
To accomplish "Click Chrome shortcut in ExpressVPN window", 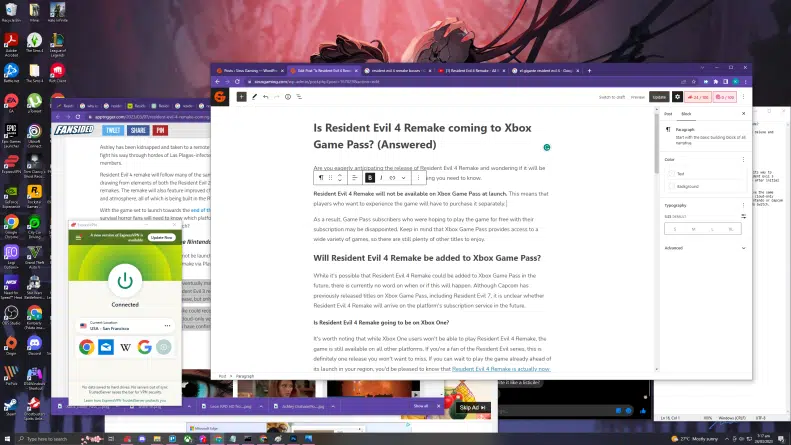I will tap(87, 347).
